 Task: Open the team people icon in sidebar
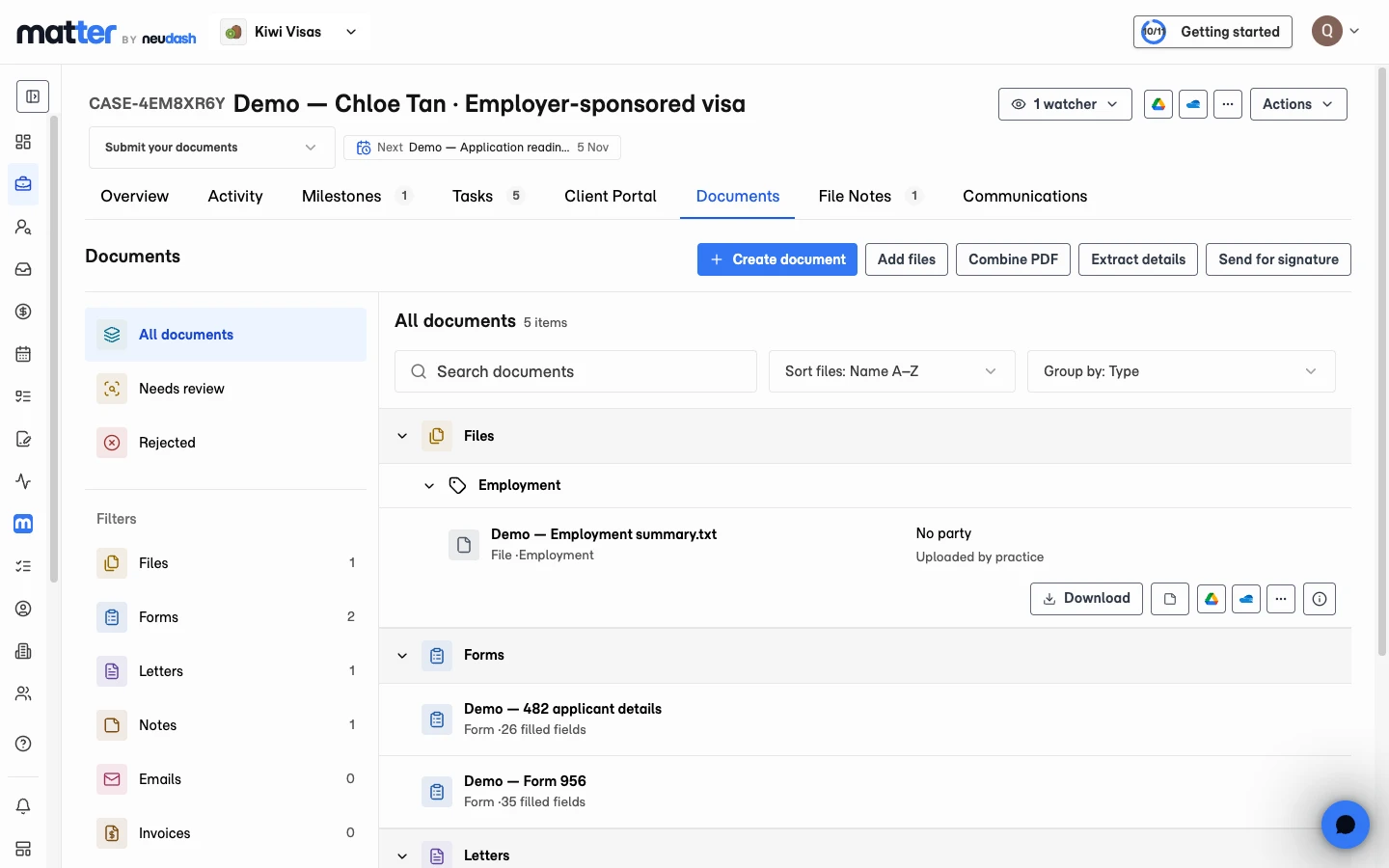[23, 693]
